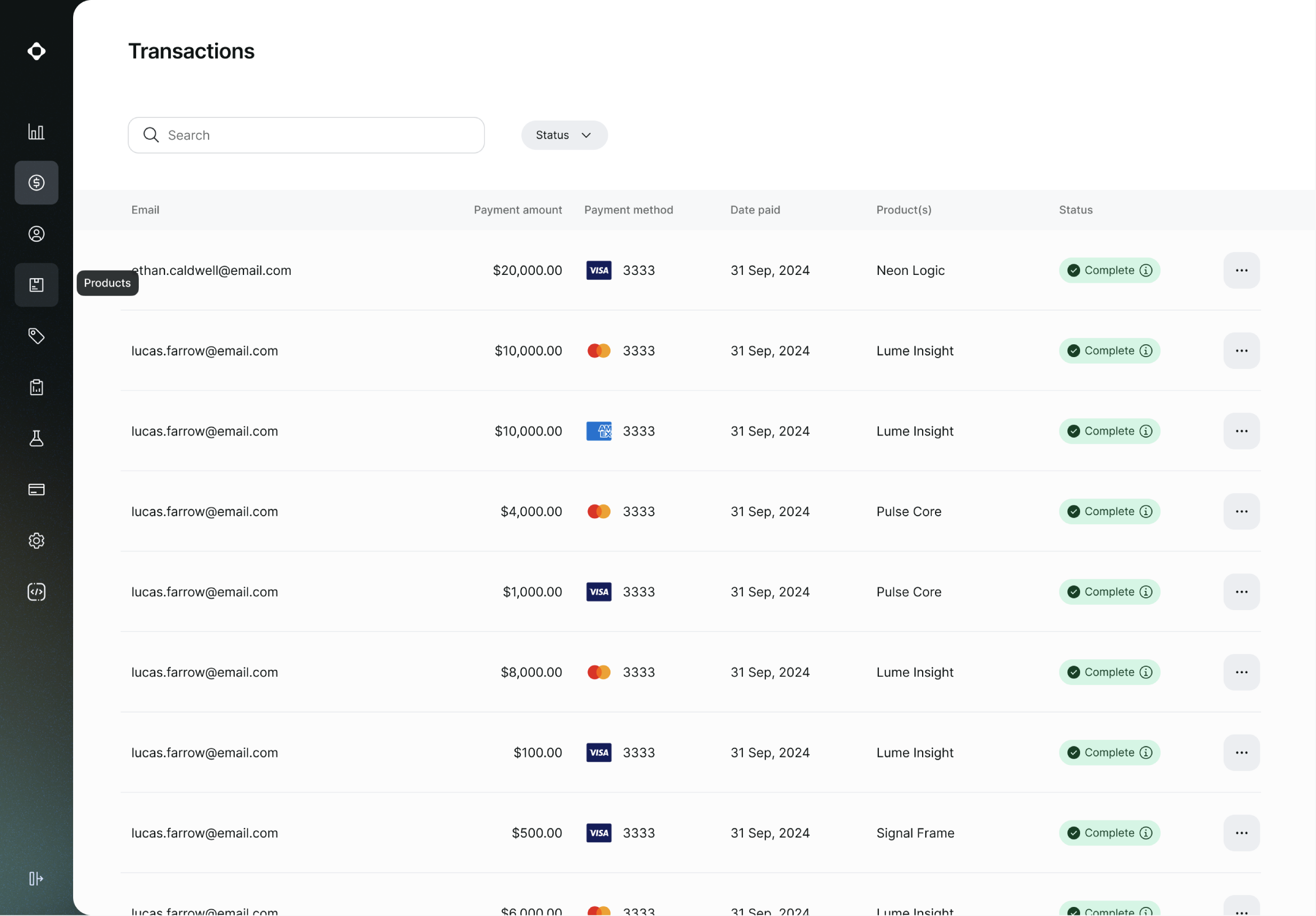This screenshot has width=1316, height=916.
Task: Open more options for the Signal Frame row
Action: click(1241, 833)
